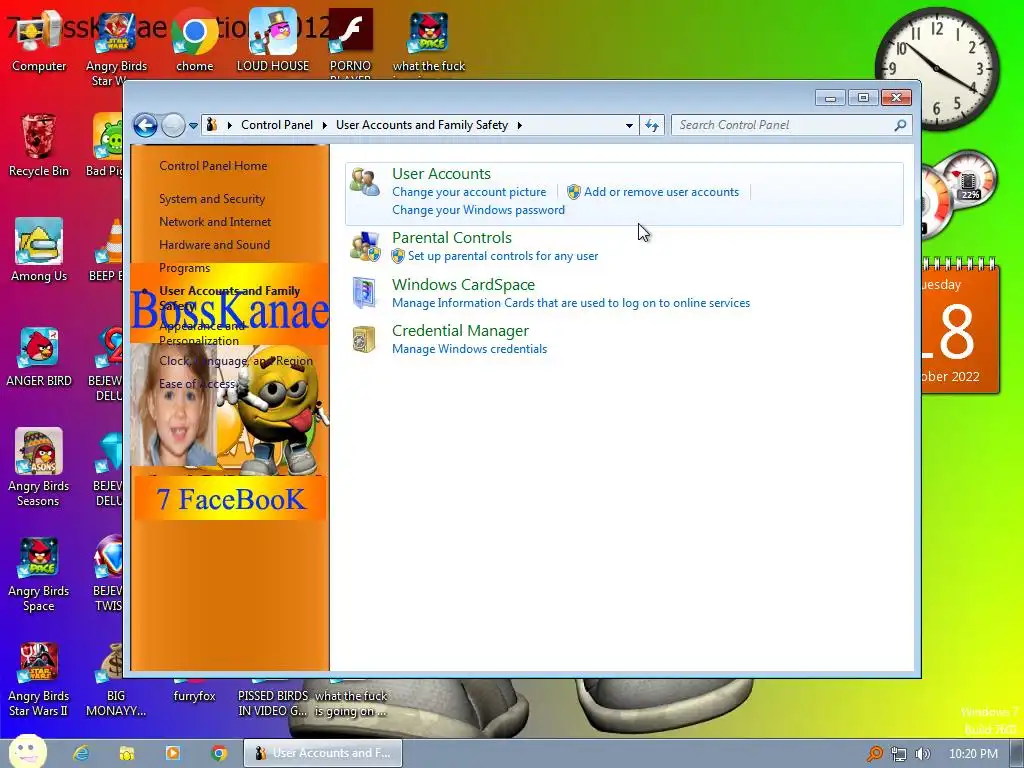Screen dimensions: 1024x768
Task: Open the Parental Controls icon
Action: 364,247
